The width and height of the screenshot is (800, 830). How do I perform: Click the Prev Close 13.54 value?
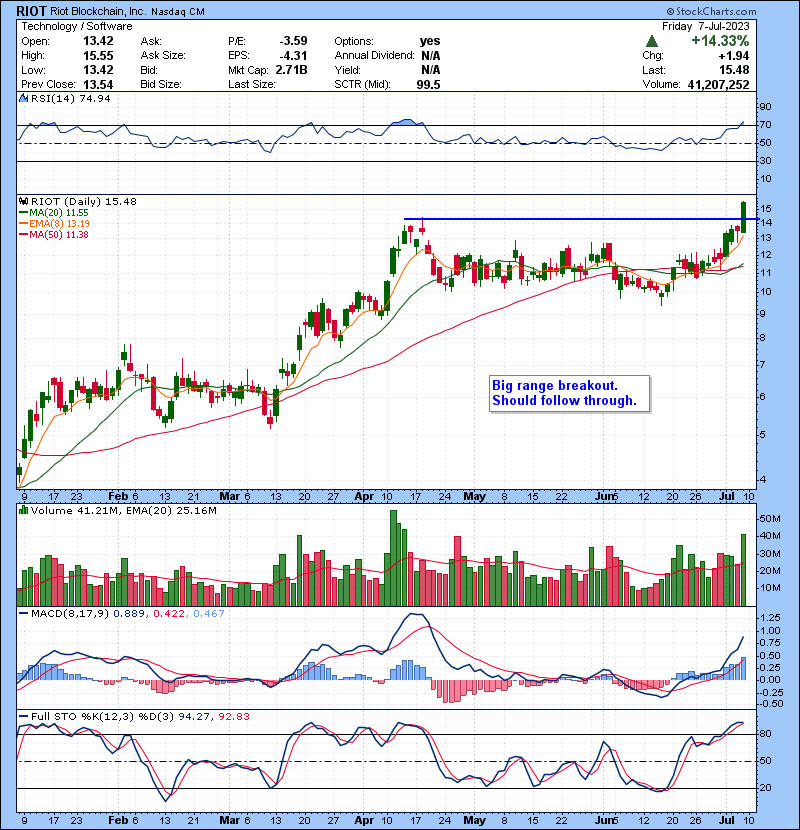[x=98, y=84]
